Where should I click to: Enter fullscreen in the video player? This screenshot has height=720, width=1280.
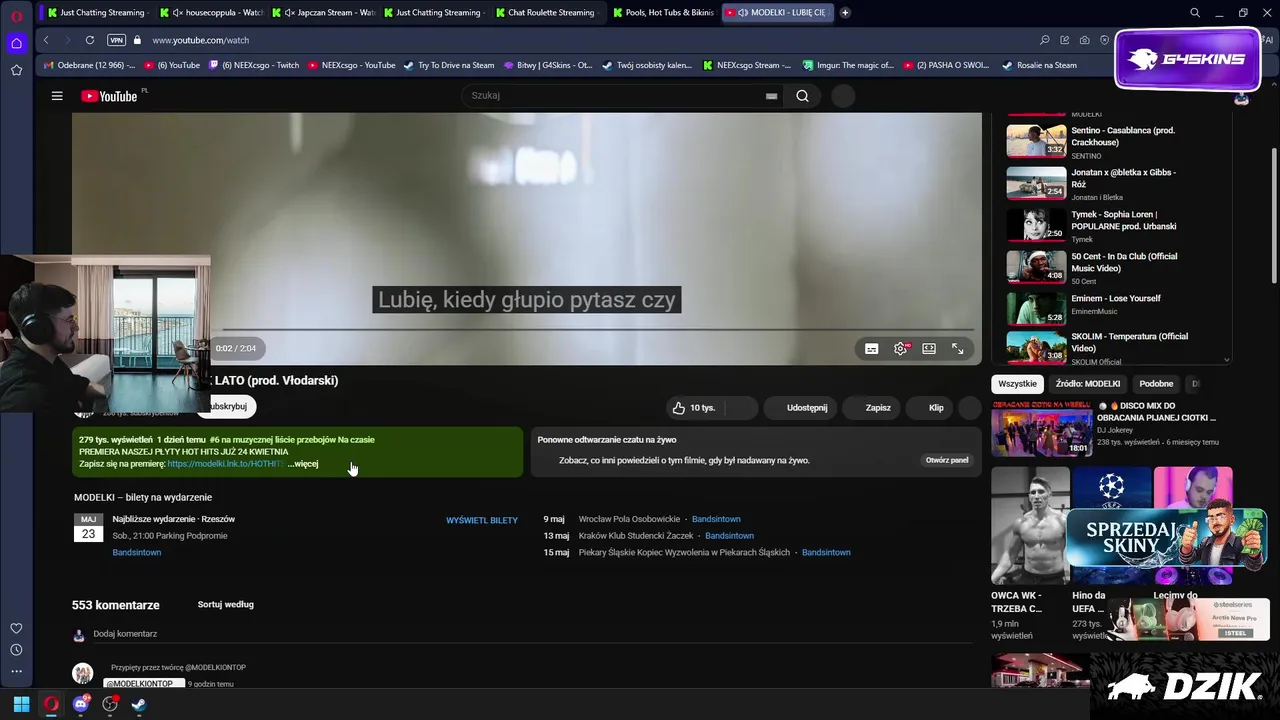958,348
